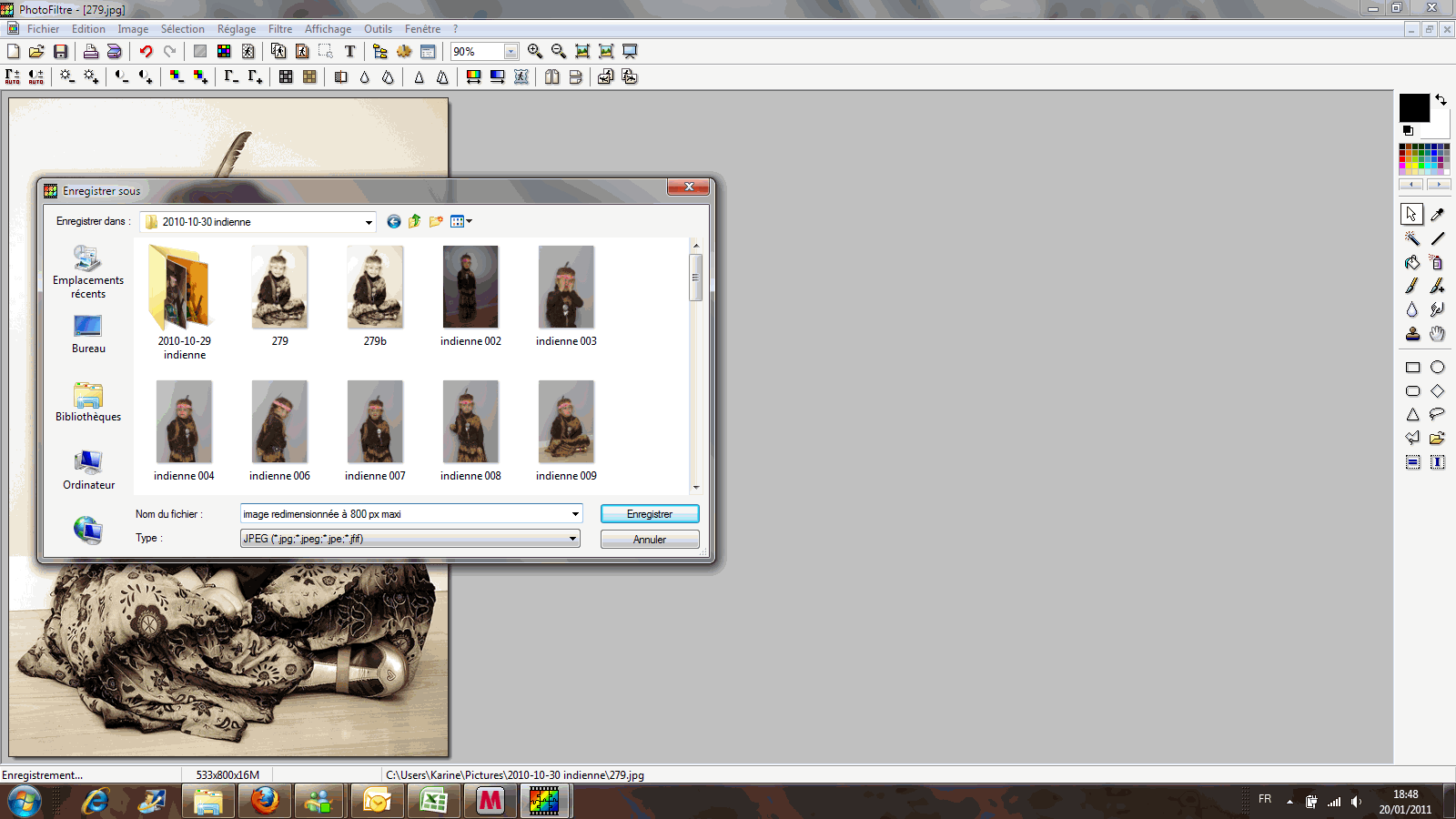Image resolution: width=1456 pixels, height=819 pixels.
Task: Click the Undo red arrow icon
Action: pos(146,52)
